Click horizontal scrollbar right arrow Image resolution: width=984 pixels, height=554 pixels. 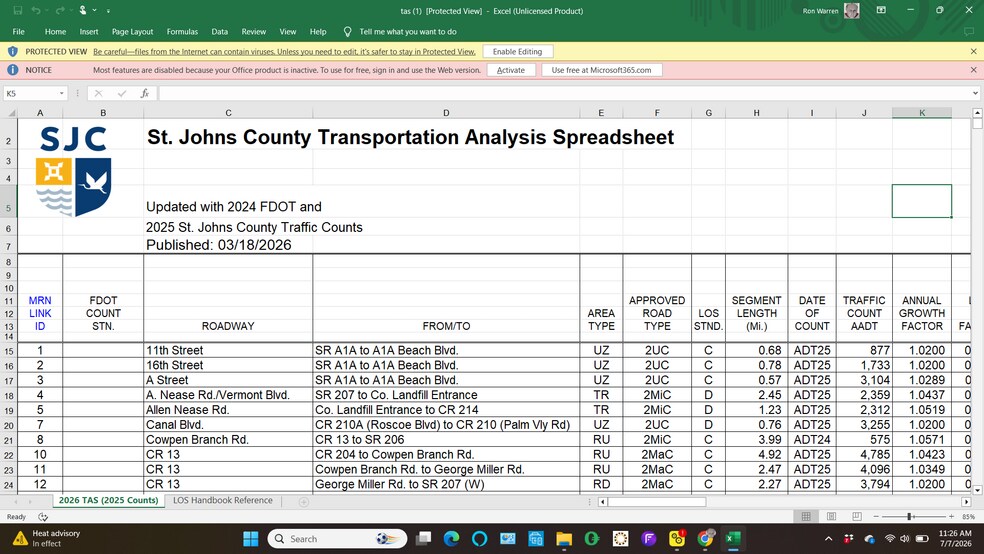(x=966, y=501)
